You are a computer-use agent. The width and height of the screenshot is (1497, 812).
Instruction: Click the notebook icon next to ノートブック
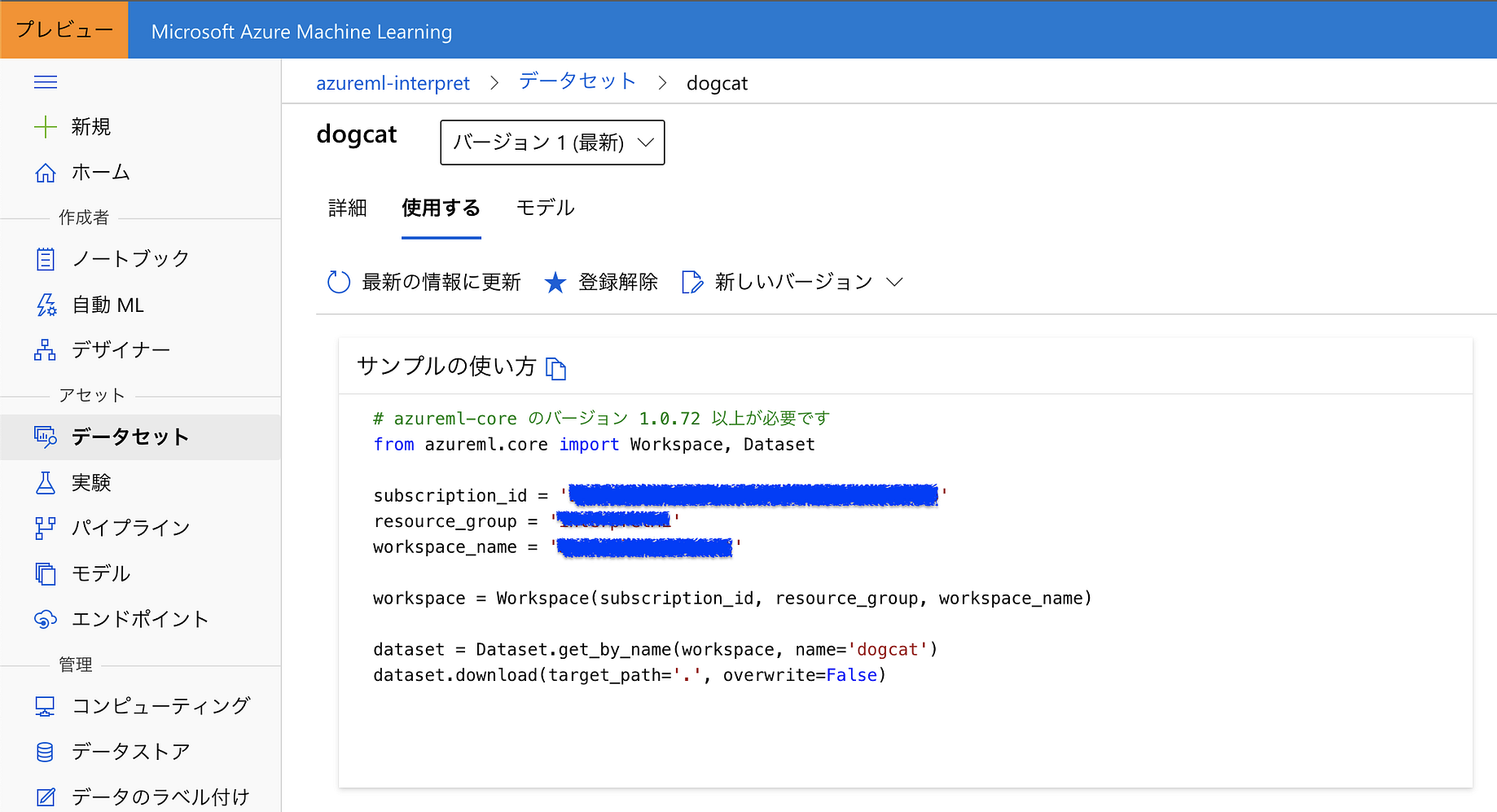coord(46,259)
